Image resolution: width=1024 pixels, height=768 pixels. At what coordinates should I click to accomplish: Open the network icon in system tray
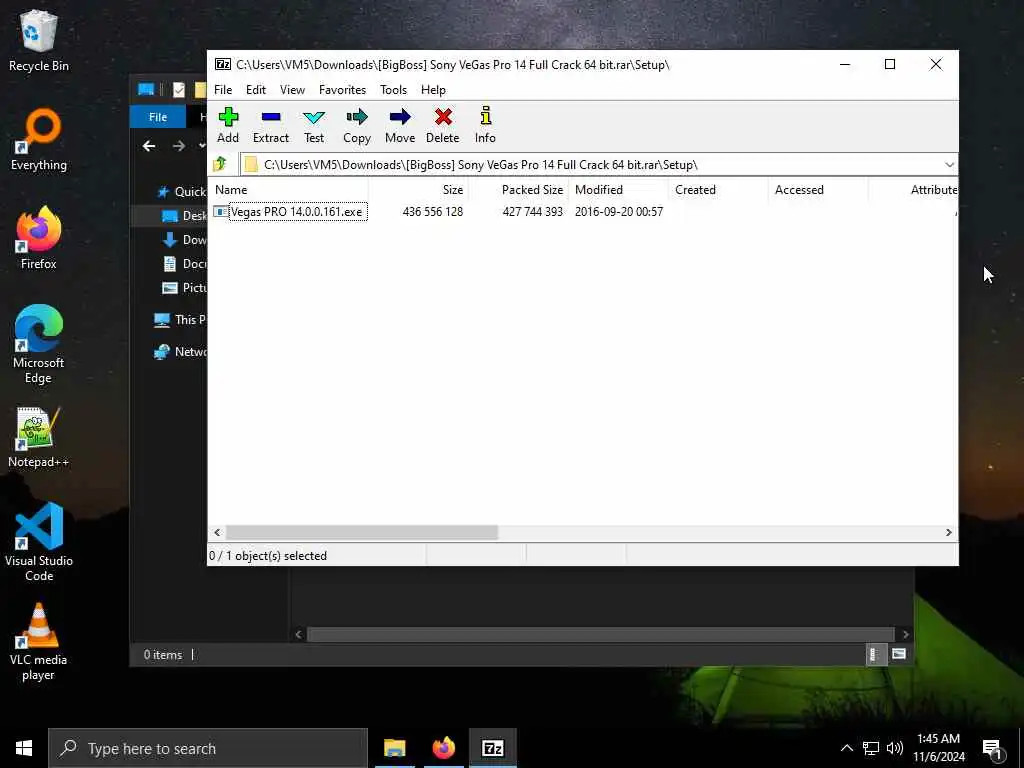tap(871, 748)
